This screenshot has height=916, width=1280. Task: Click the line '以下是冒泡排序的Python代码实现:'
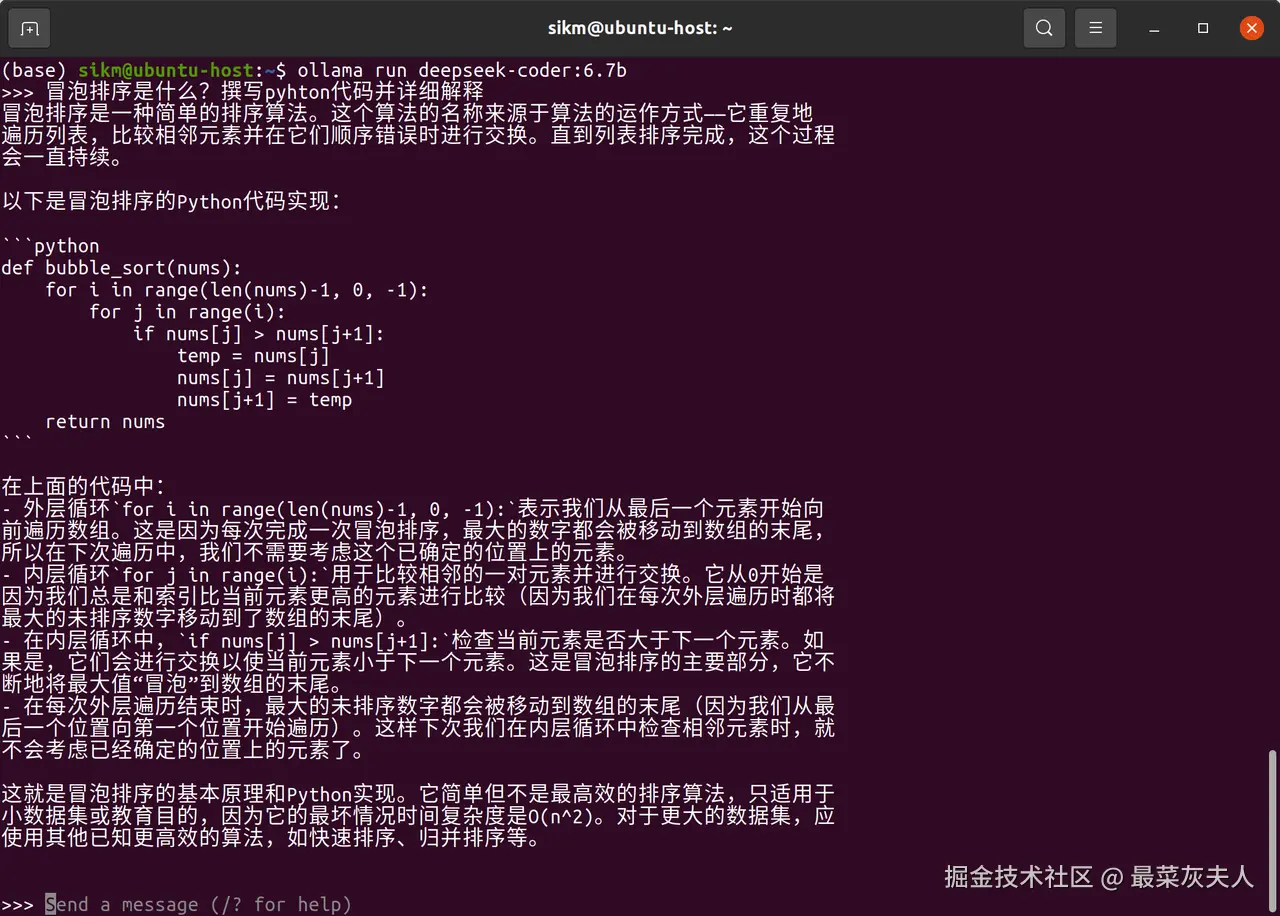tap(171, 202)
